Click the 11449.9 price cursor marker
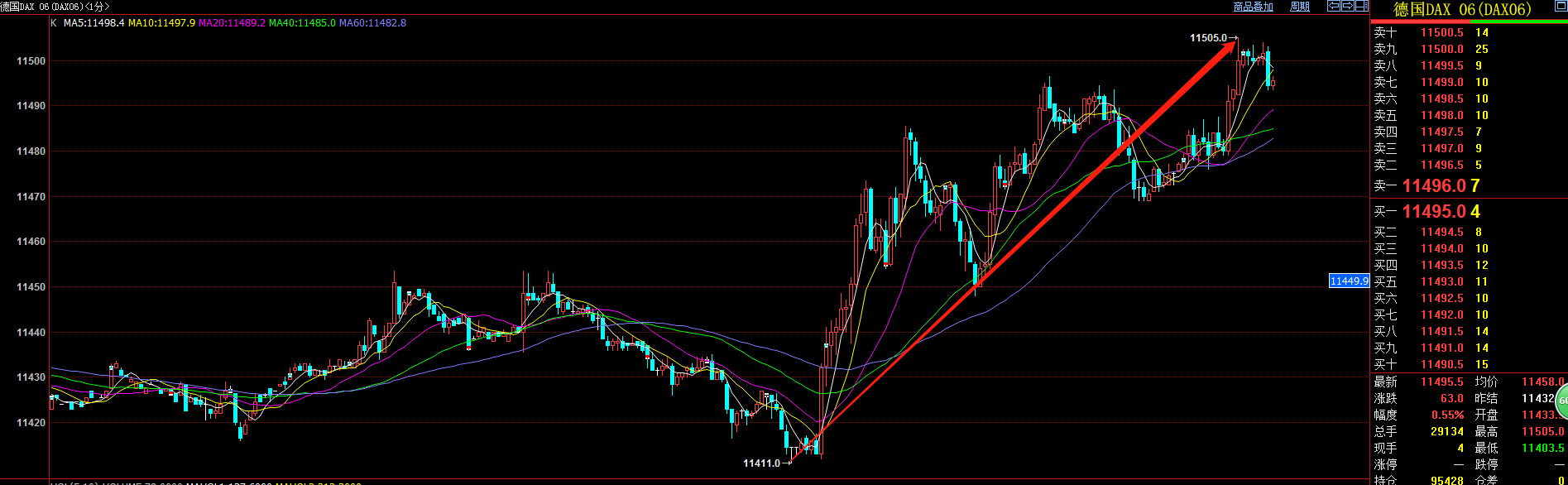This screenshot has width=1568, height=485. [1349, 281]
